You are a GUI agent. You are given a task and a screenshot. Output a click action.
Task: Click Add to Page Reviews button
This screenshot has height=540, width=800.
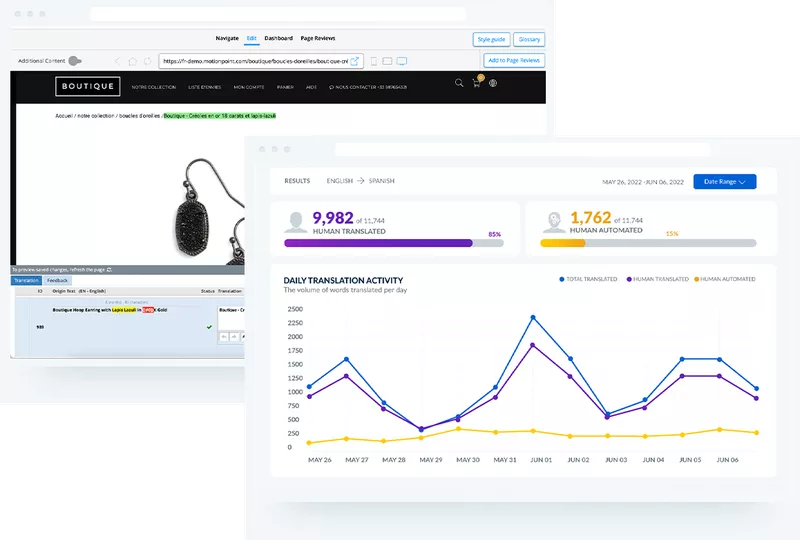click(514, 60)
